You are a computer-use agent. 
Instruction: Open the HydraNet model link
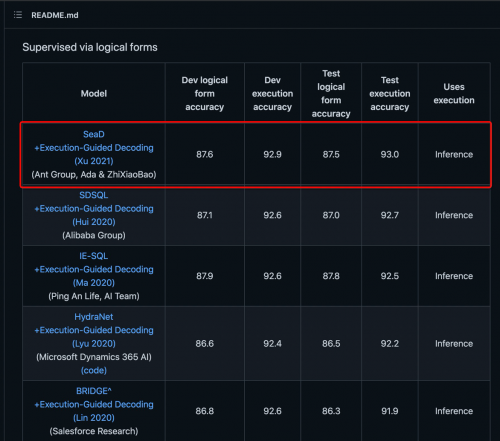coord(94,317)
